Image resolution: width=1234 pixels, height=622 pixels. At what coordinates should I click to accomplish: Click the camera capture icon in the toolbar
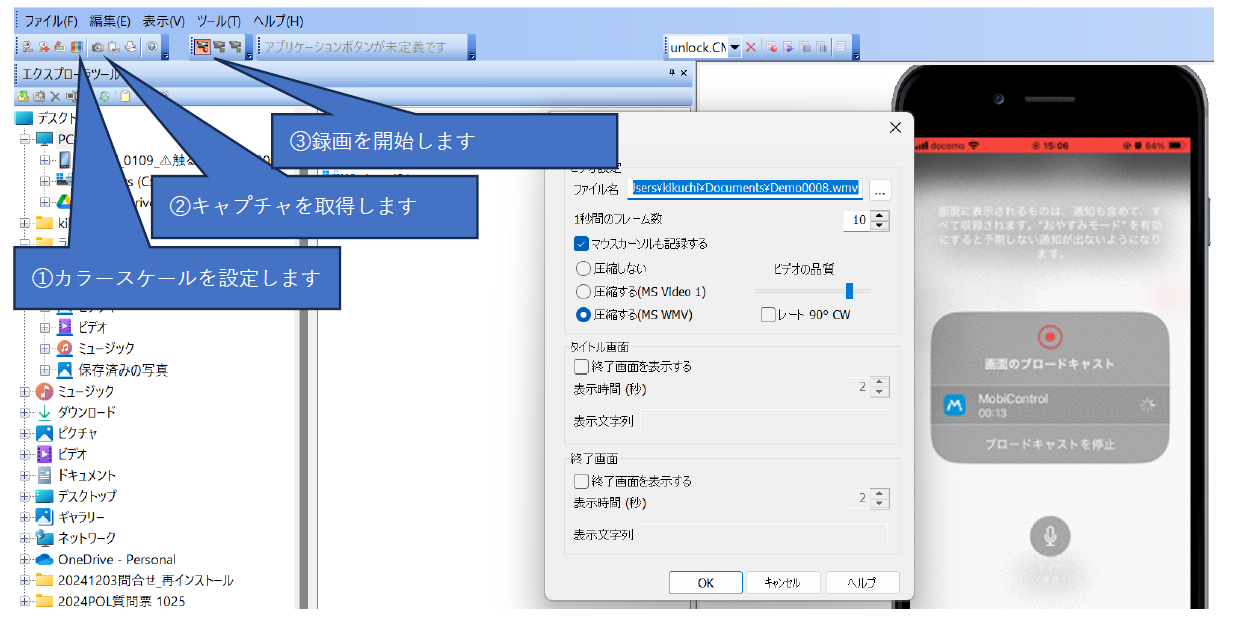coord(97,47)
